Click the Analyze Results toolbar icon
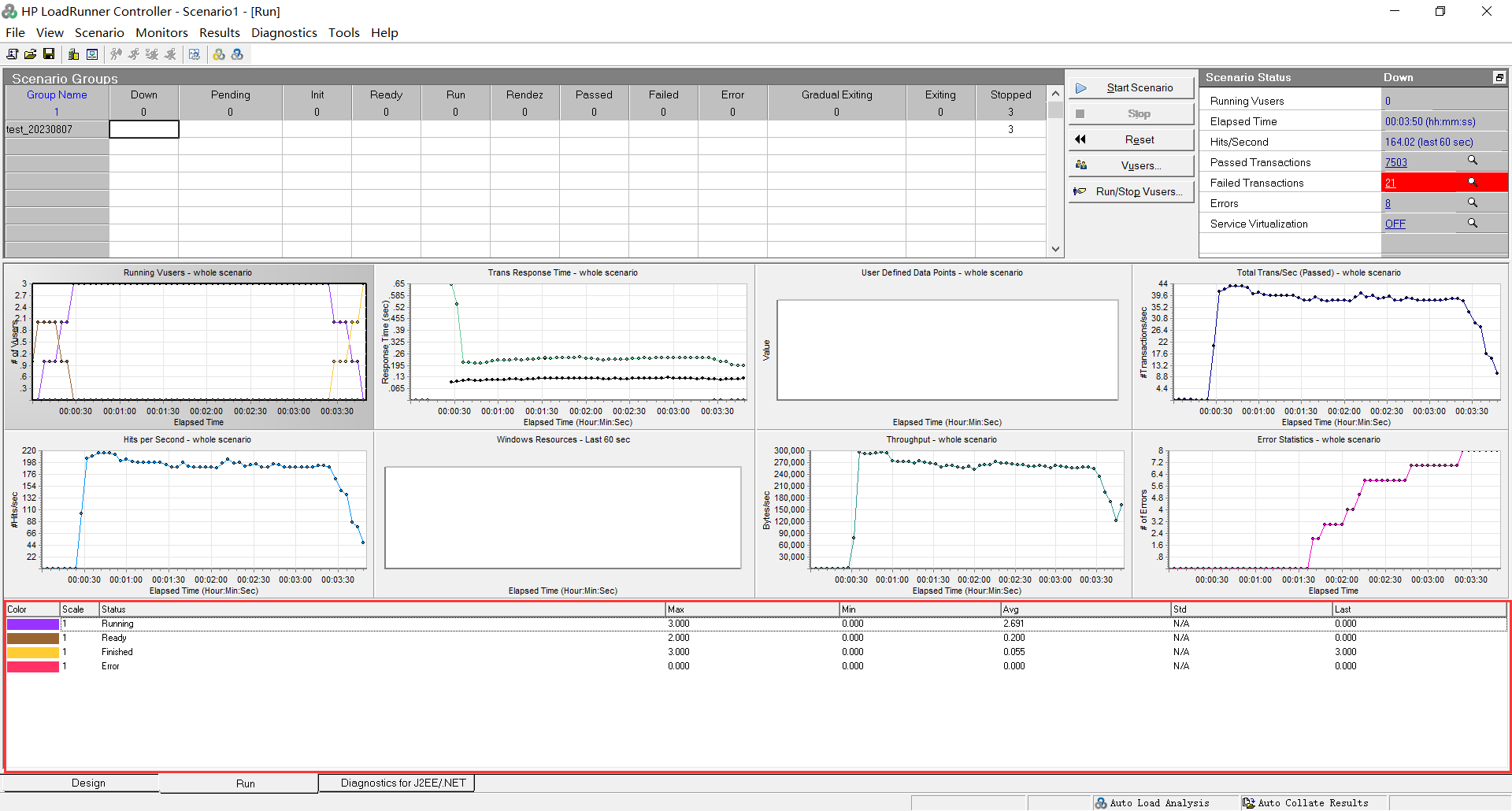Screen dimensions: 1512x811 coord(195,54)
